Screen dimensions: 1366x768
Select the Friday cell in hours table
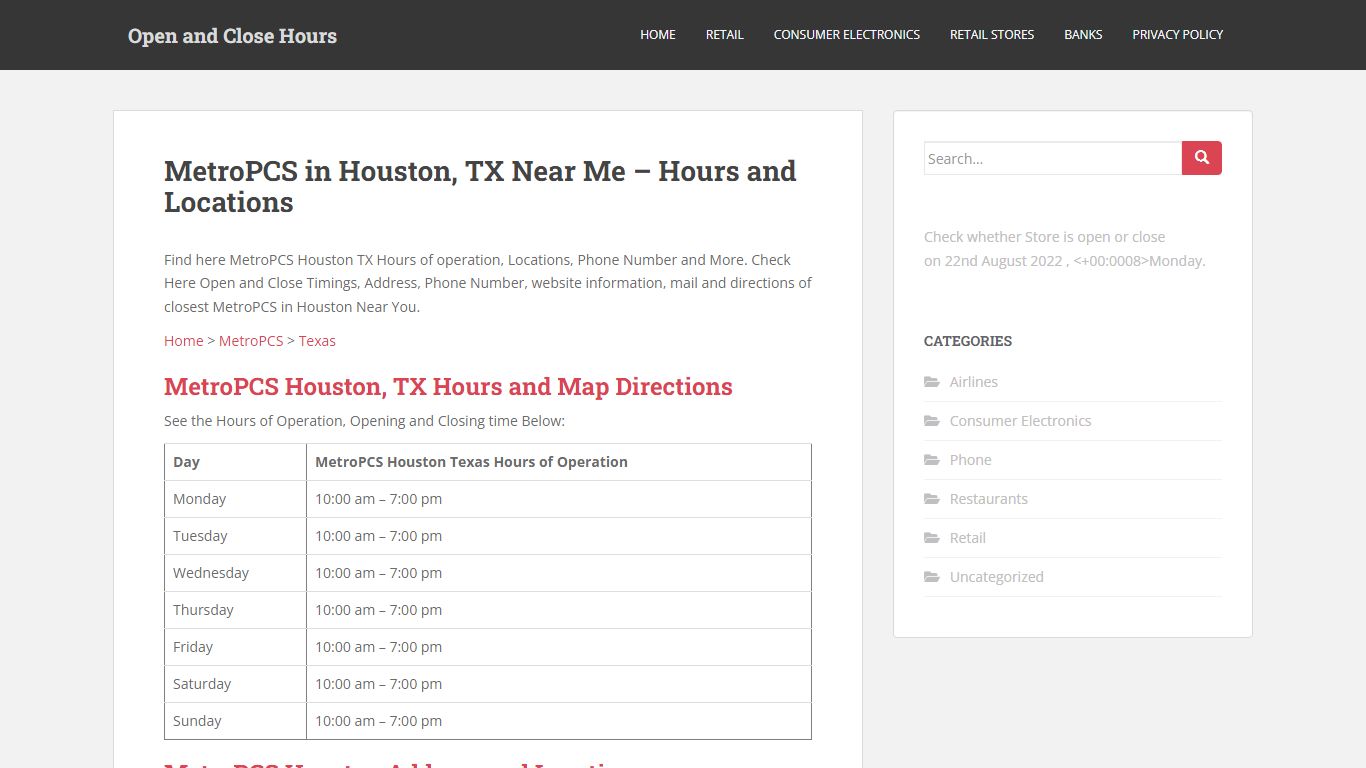coord(236,647)
